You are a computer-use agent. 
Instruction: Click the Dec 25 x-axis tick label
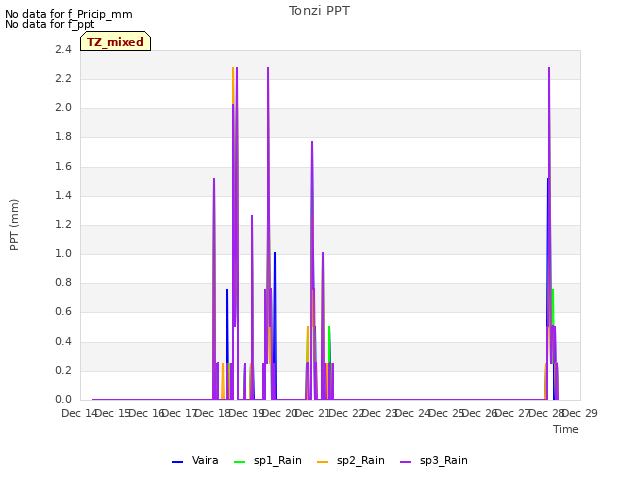coord(447,413)
